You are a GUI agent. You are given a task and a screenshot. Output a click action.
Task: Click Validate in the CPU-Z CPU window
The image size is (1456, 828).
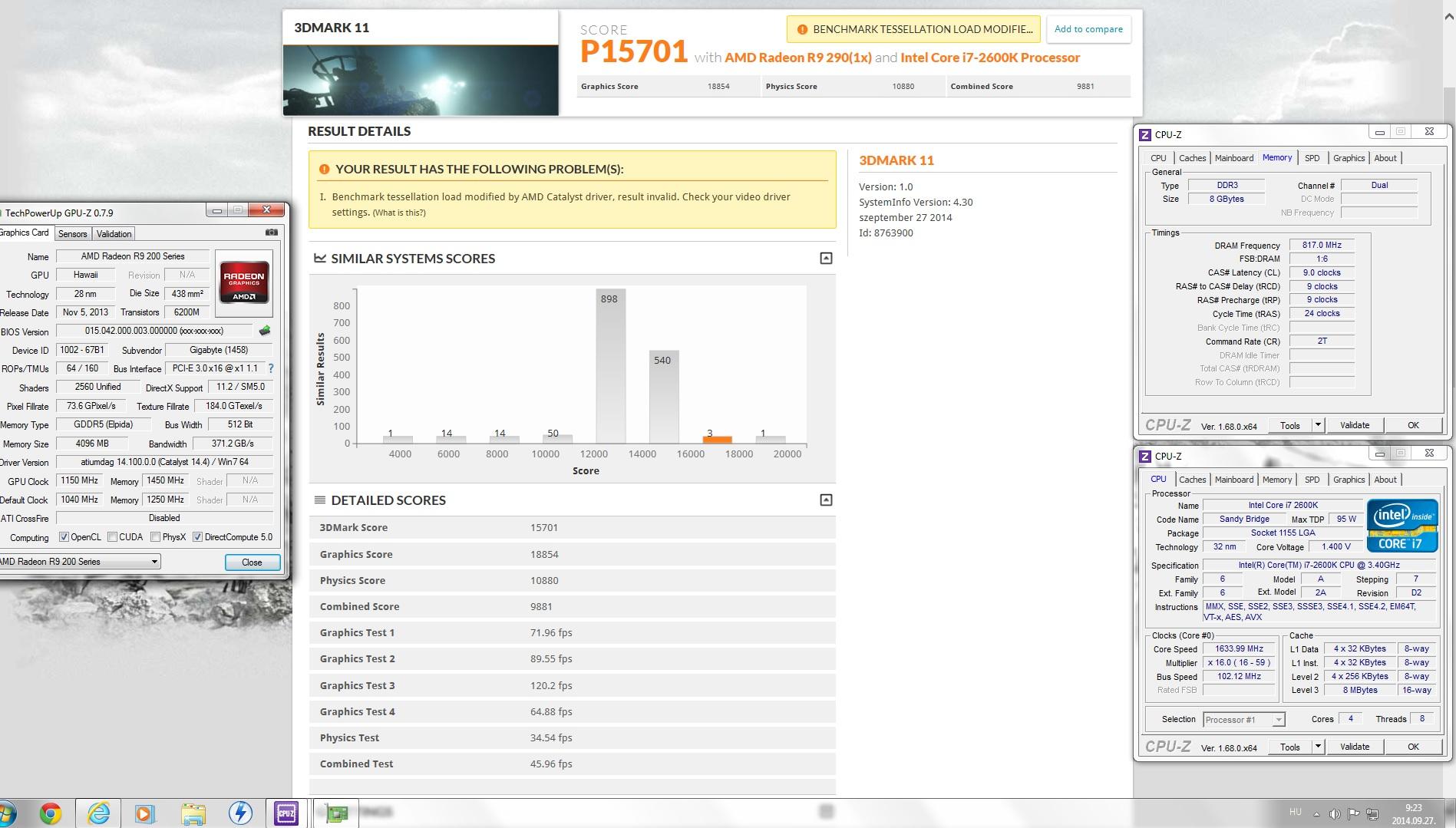point(1355,747)
